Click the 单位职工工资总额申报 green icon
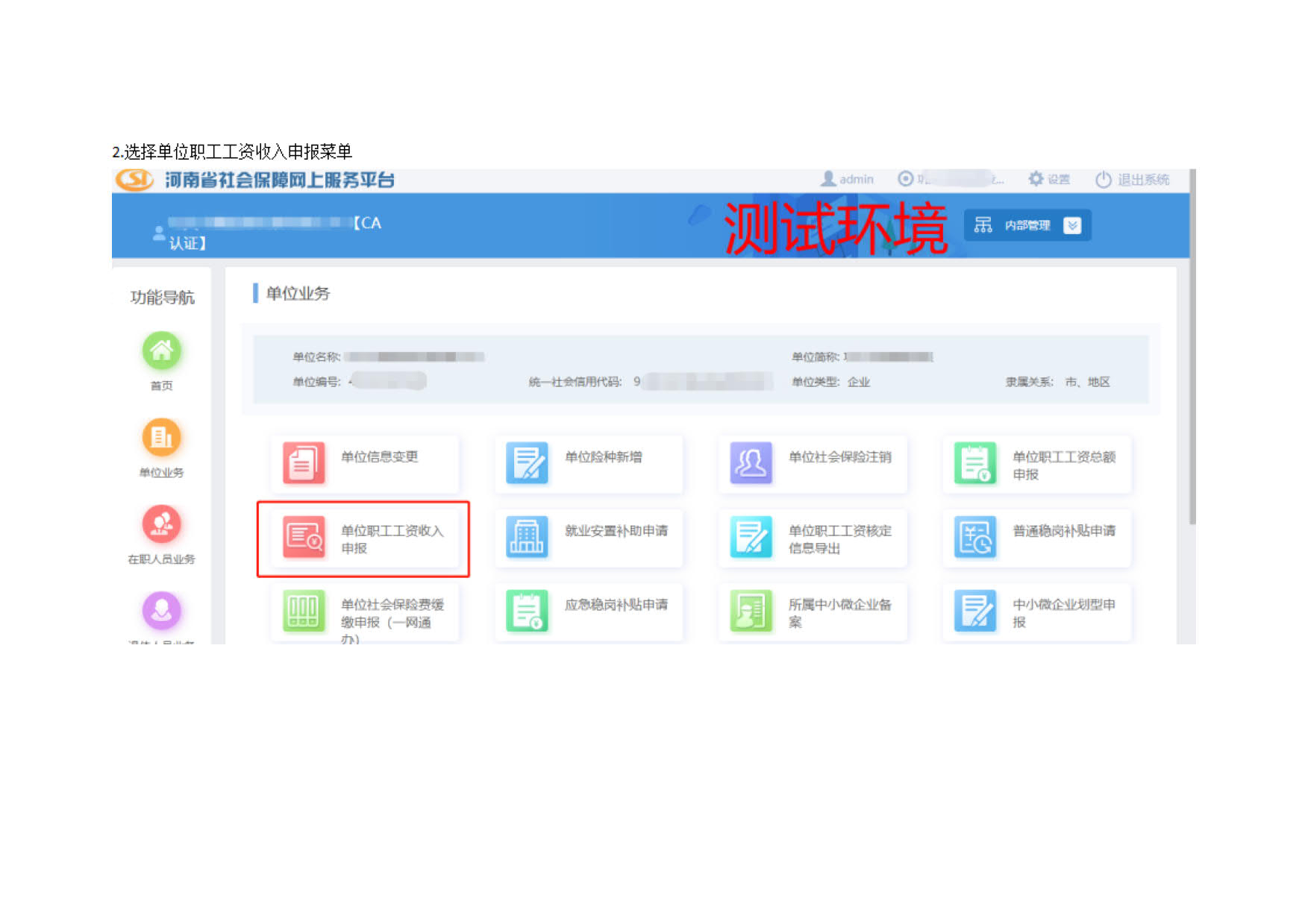Screen dimensions: 1308x924 click(x=975, y=462)
